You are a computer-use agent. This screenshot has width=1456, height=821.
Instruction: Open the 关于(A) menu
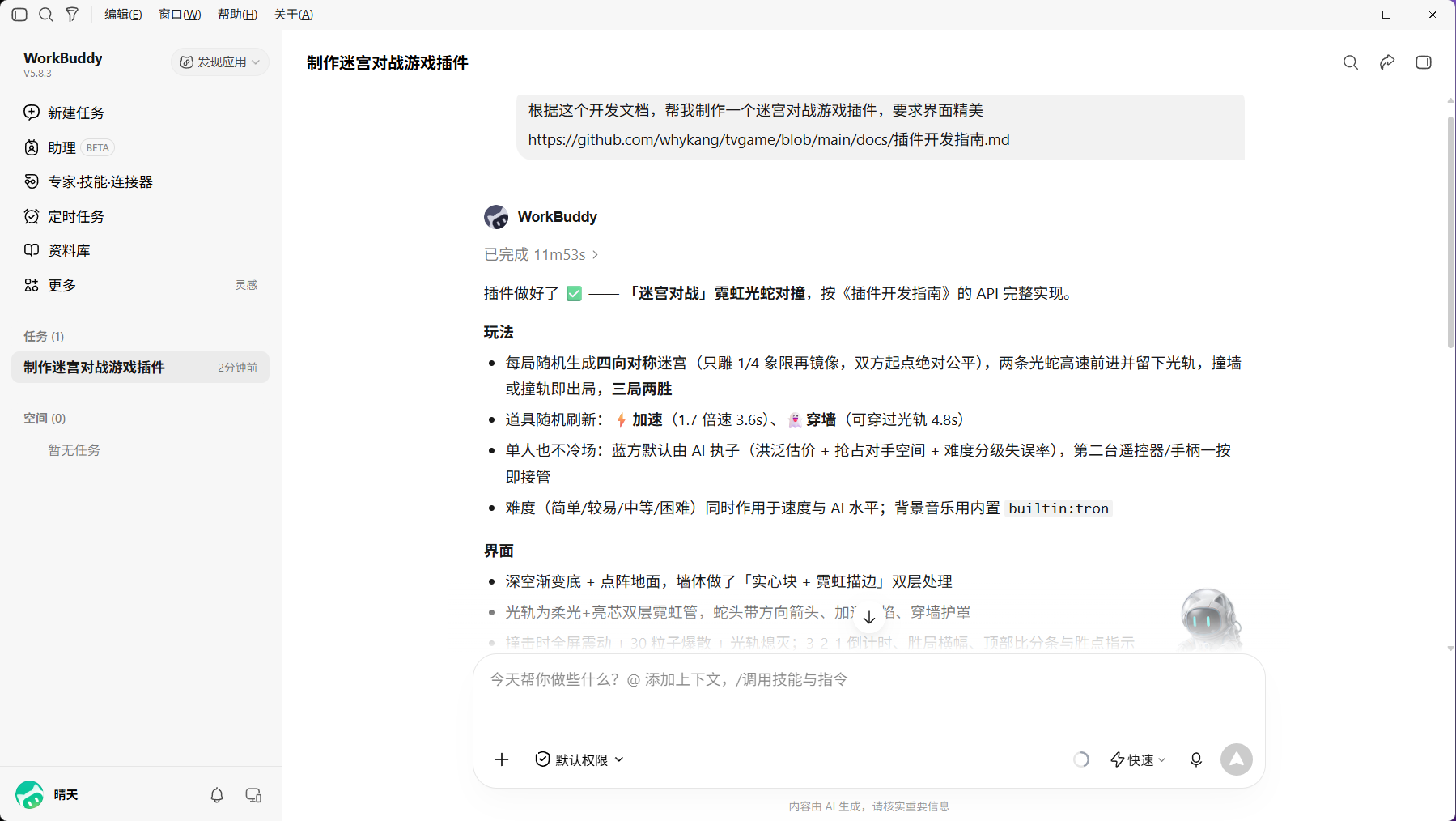click(294, 15)
